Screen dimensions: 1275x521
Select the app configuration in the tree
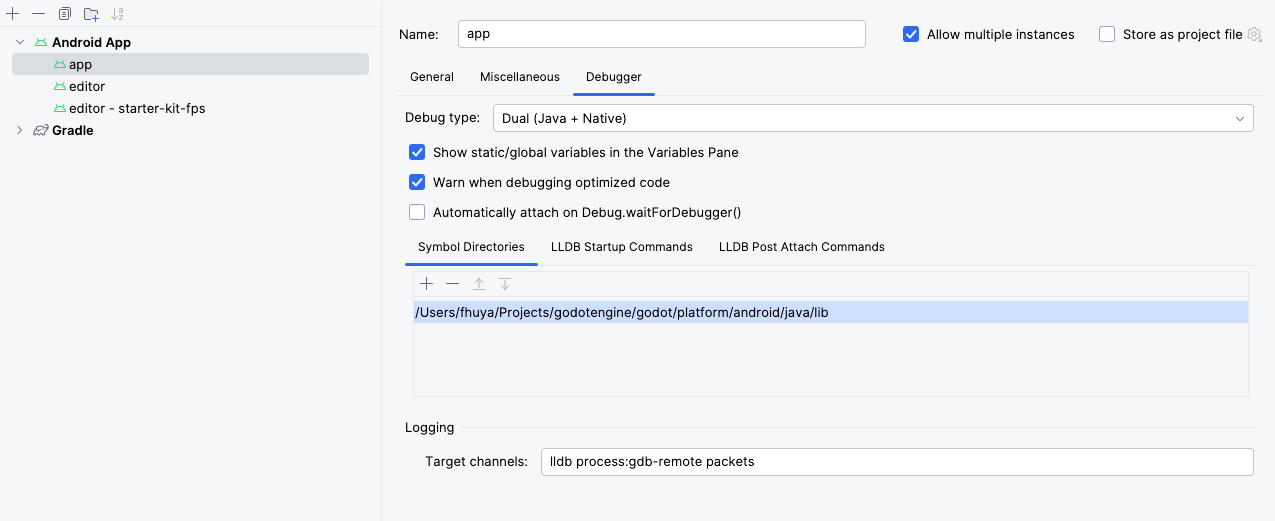tap(190, 65)
